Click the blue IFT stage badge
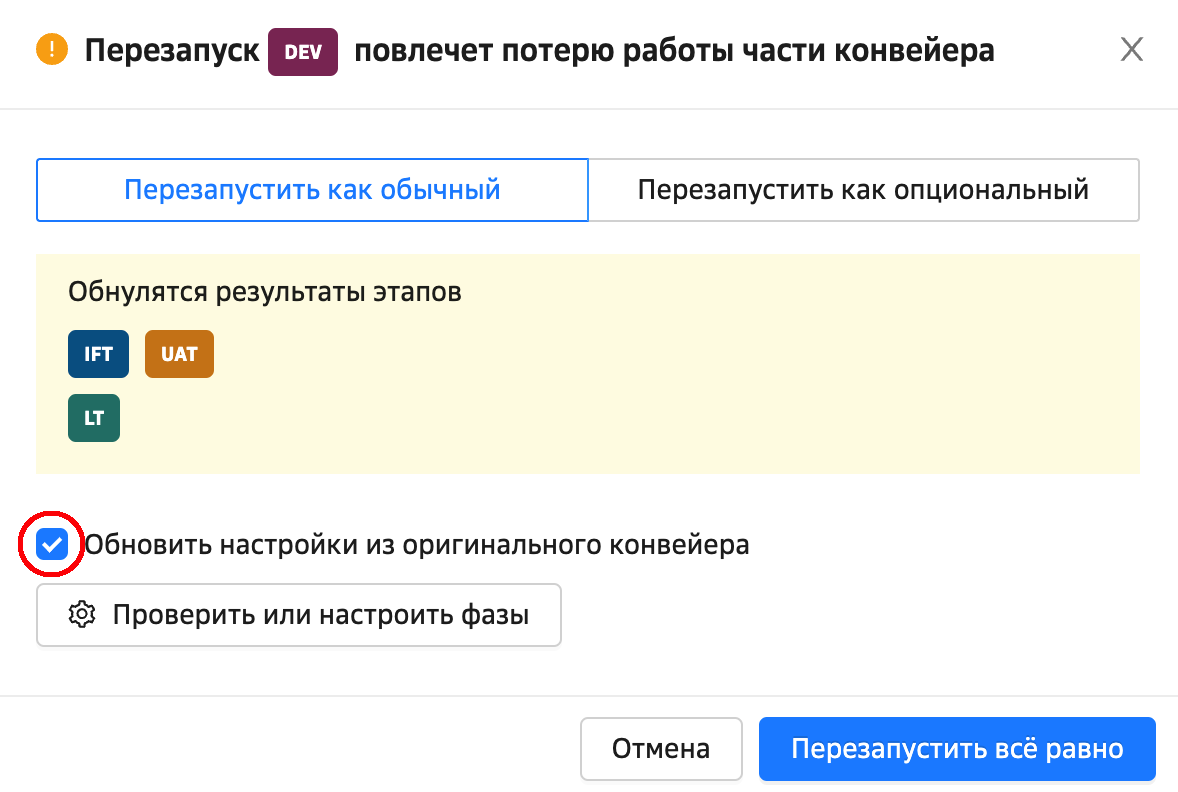This screenshot has height=792, width=1178. (x=98, y=354)
